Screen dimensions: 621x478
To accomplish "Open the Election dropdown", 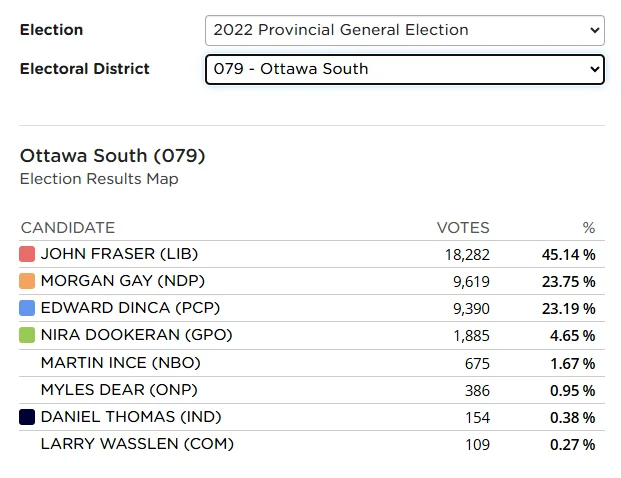I will click(404, 30).
